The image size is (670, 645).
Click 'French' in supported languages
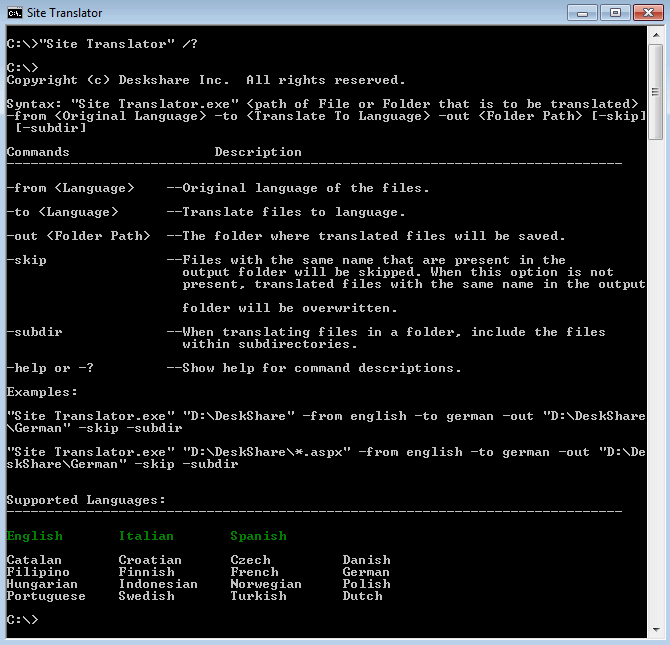(x=254, y=572)
